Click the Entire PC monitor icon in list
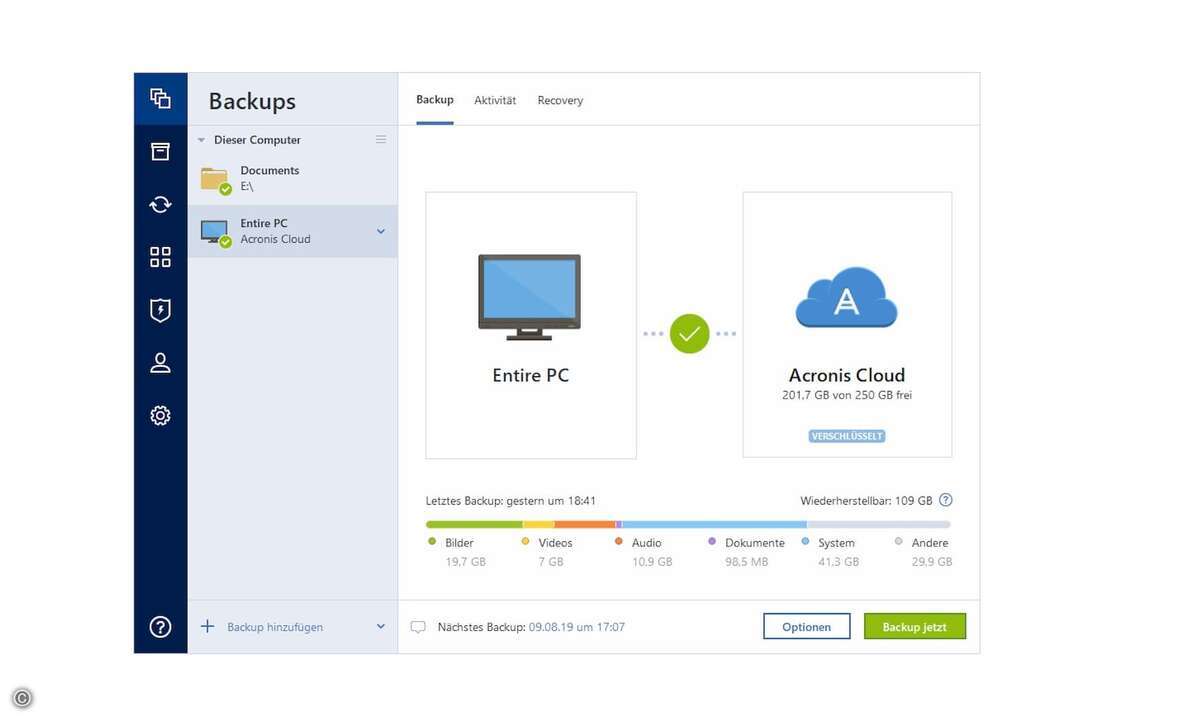The width and height of the screenshot is (1200, 720). pos(215,233)
